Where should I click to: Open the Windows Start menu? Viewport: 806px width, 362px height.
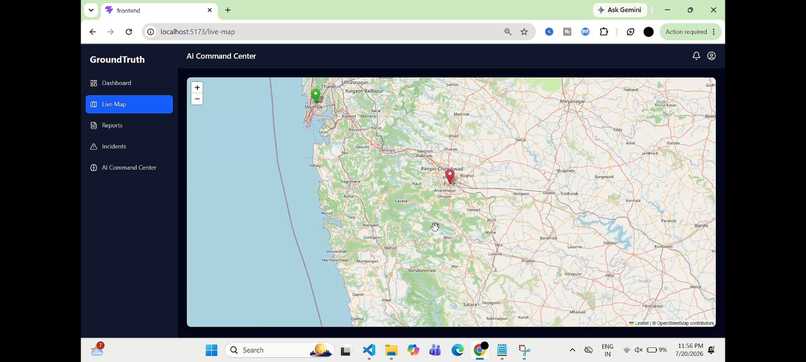pyautogui.click(x=211, y=350)
